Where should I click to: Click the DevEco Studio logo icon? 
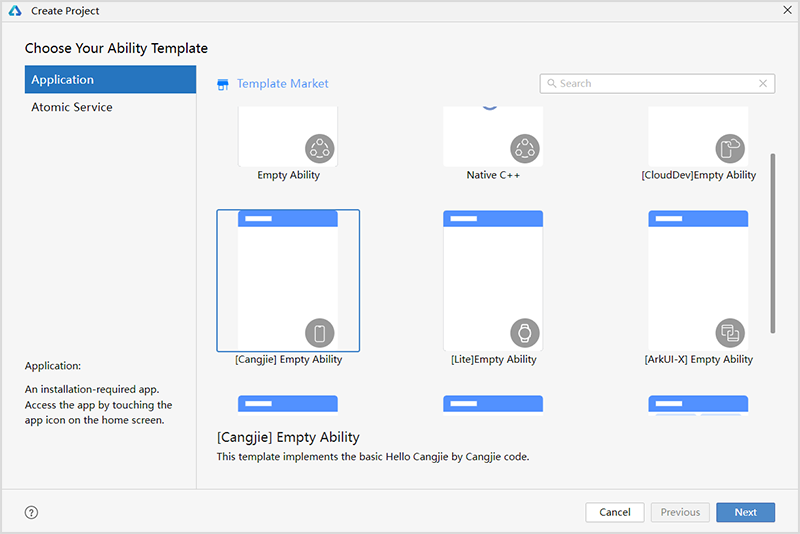[15, 11]
